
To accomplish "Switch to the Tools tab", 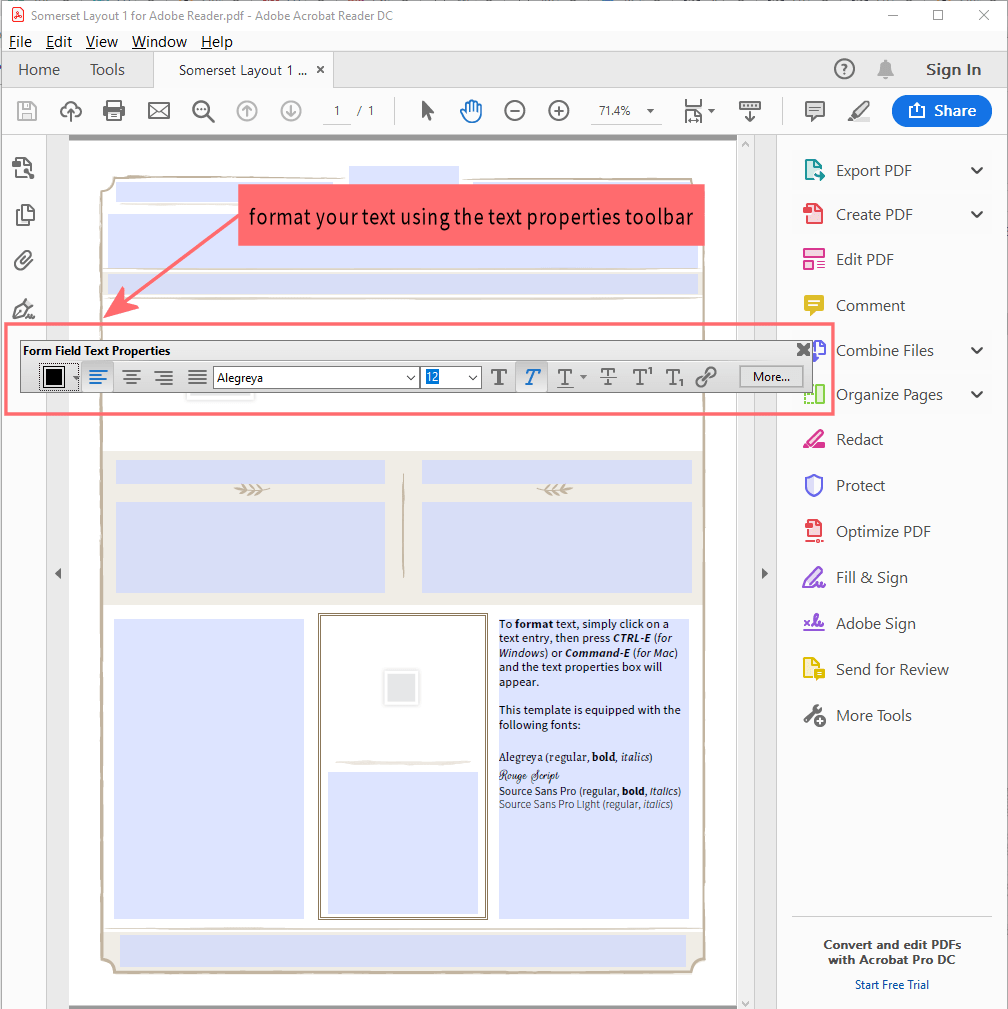I will click(x=107, y=70).
